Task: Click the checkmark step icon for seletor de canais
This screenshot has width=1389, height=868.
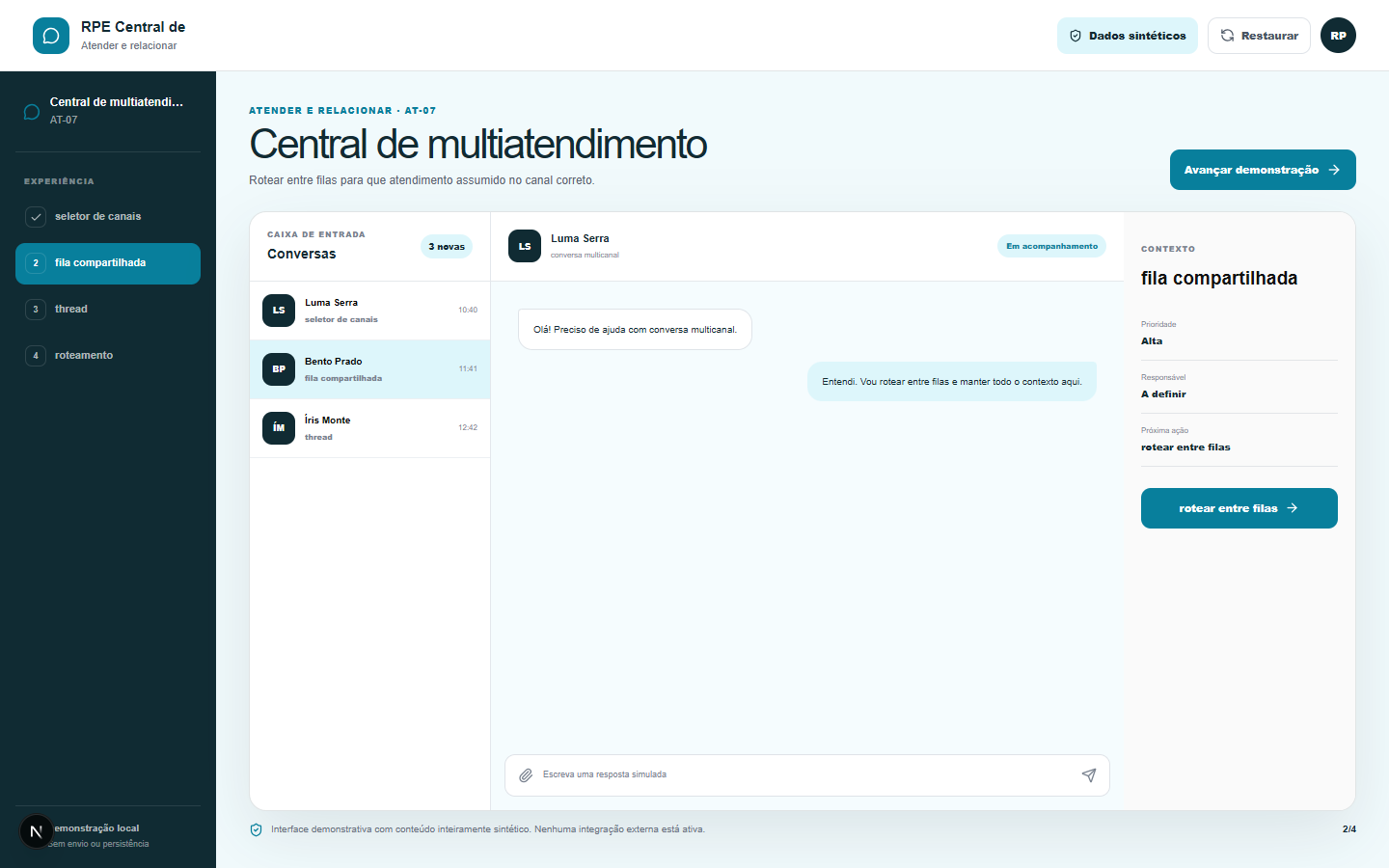Action: [x=36, y=217]
